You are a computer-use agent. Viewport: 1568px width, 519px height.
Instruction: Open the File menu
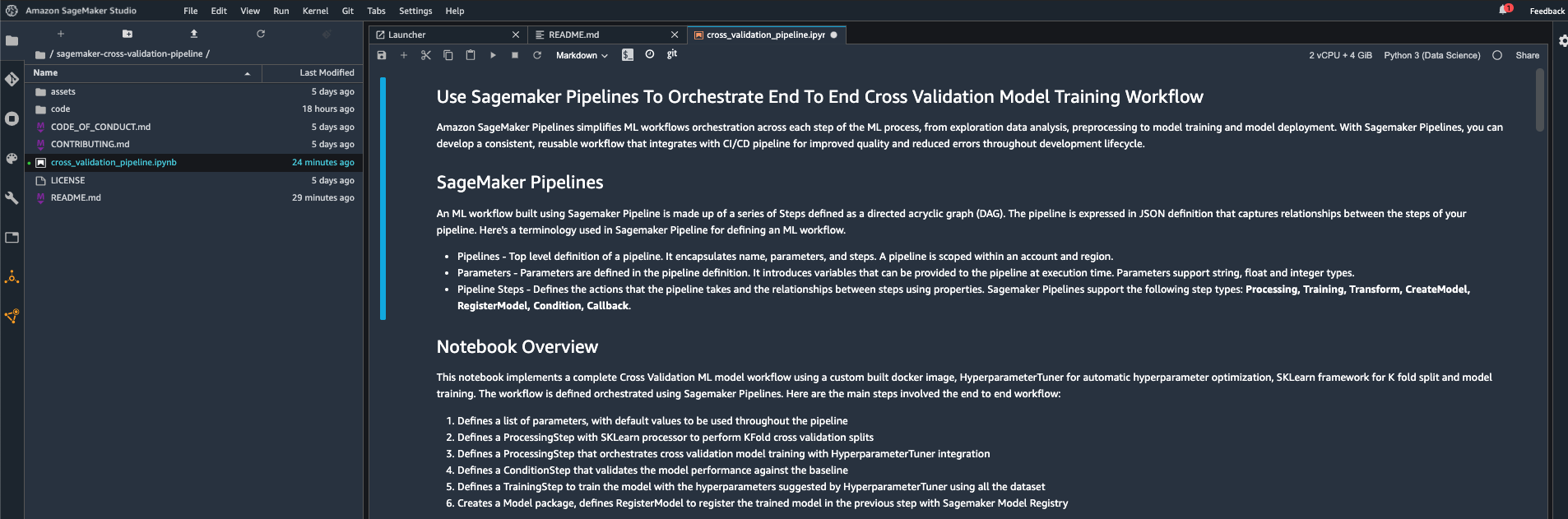(191, 11)
